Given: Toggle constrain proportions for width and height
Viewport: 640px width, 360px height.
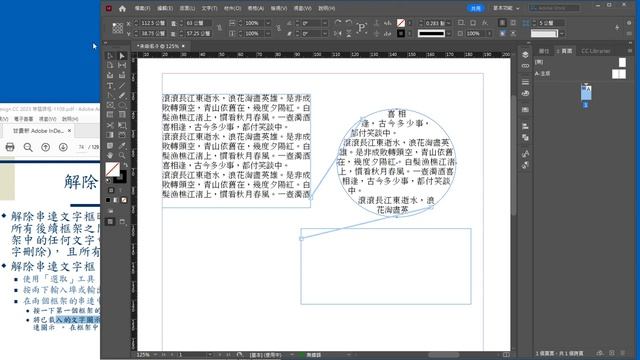Looking at the screenshot, I should pyautogui.click(x=219, y=28).
